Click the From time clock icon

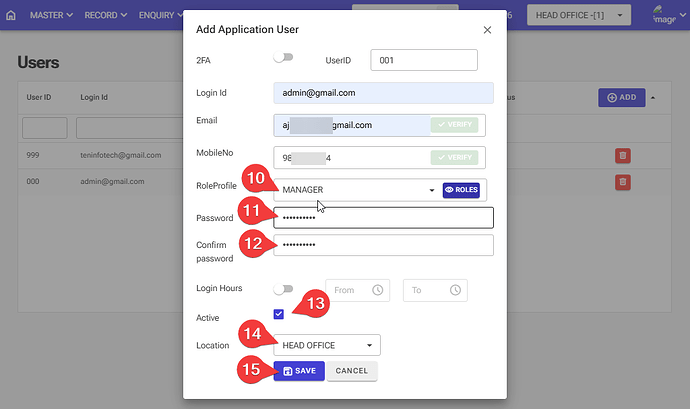[x=378, y=290]
